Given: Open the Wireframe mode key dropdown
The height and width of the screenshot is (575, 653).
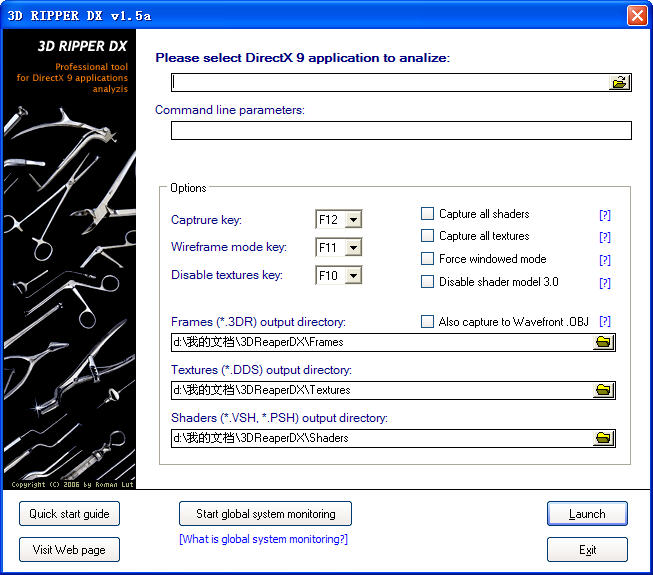Looking at the screenshot, I should 353,247.
